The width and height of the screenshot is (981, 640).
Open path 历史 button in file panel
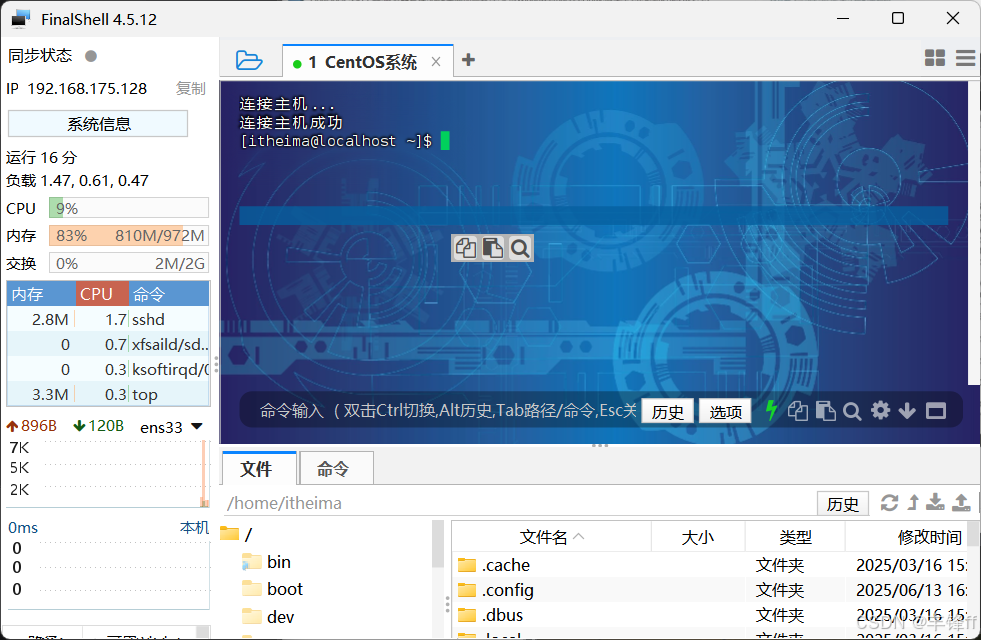click(843, 503)
